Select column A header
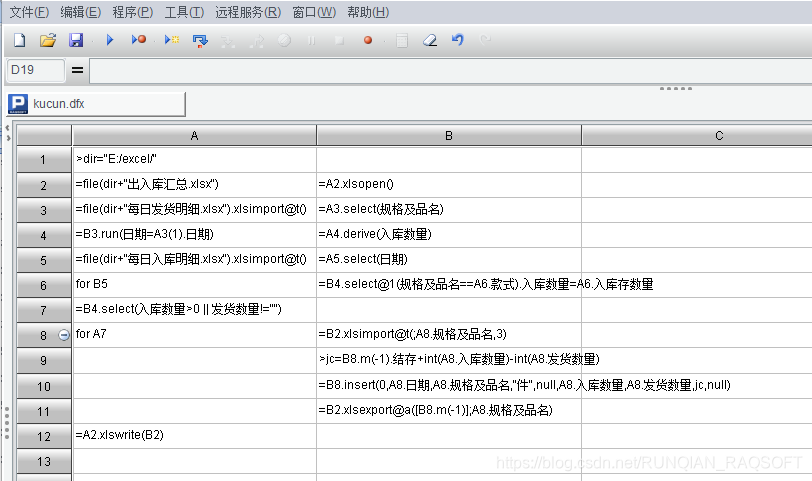This screenshot has height=481, width=812. tap(194, 136)
